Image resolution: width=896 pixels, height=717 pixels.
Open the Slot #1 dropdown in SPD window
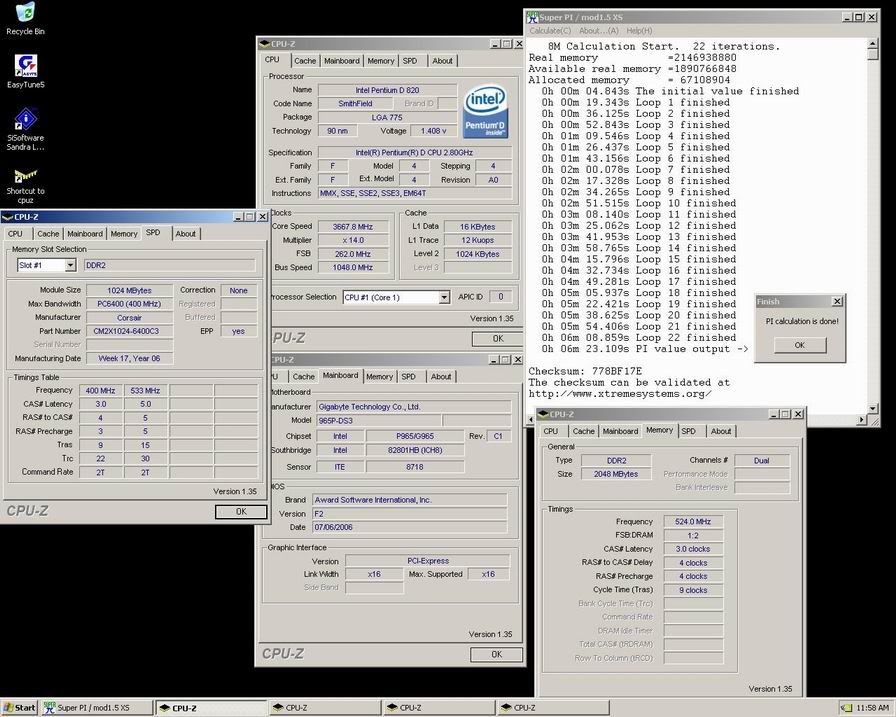pyautogui.click(x=70, y=265)
